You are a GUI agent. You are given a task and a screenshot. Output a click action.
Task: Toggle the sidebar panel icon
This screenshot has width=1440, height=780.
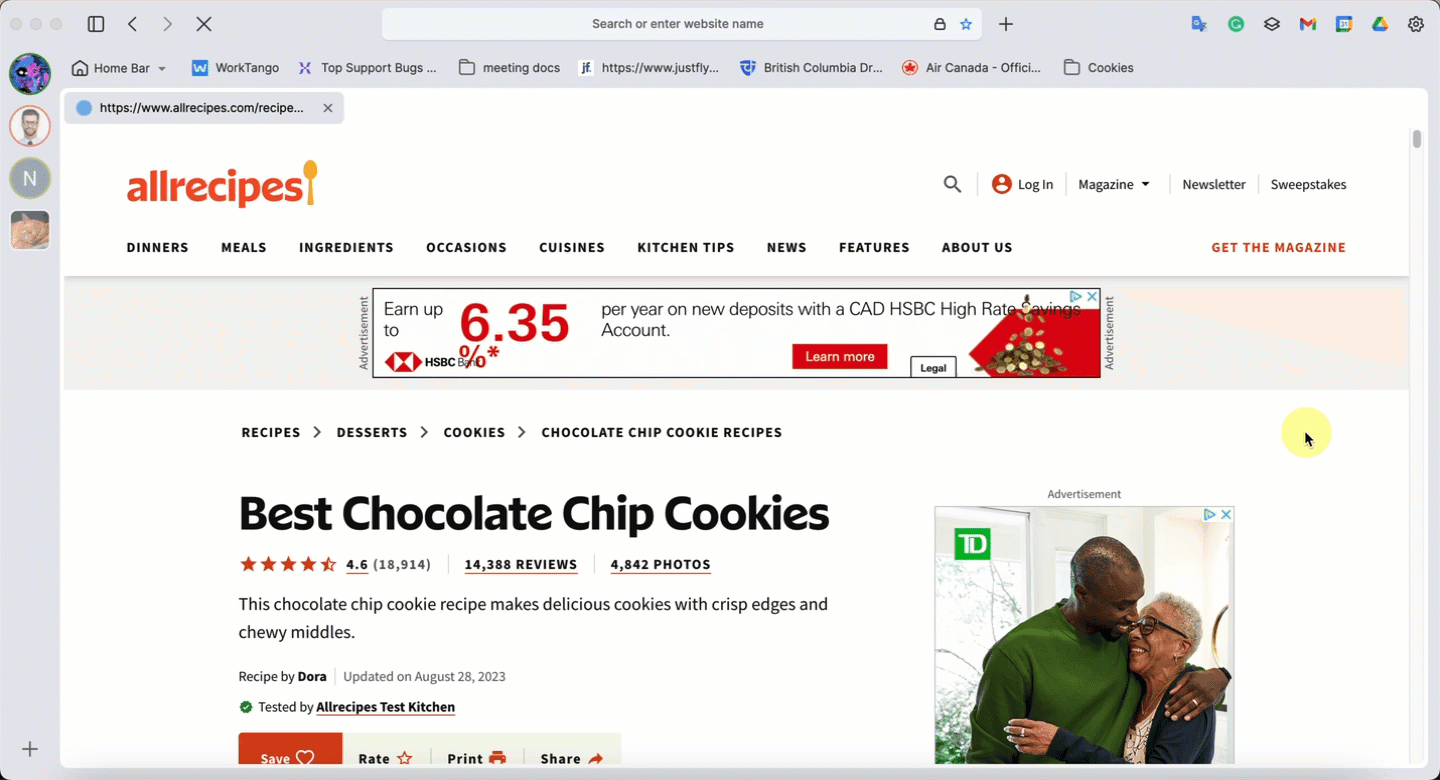96,24
